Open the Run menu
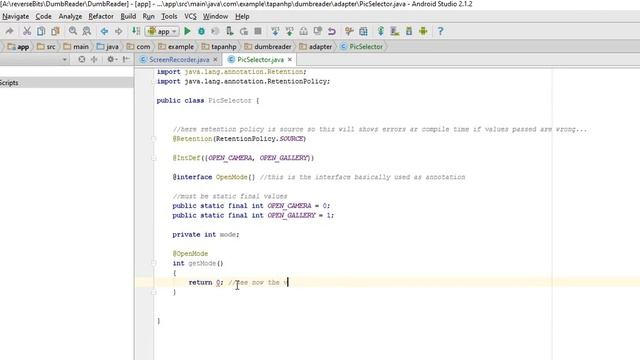 click(149, 16)
